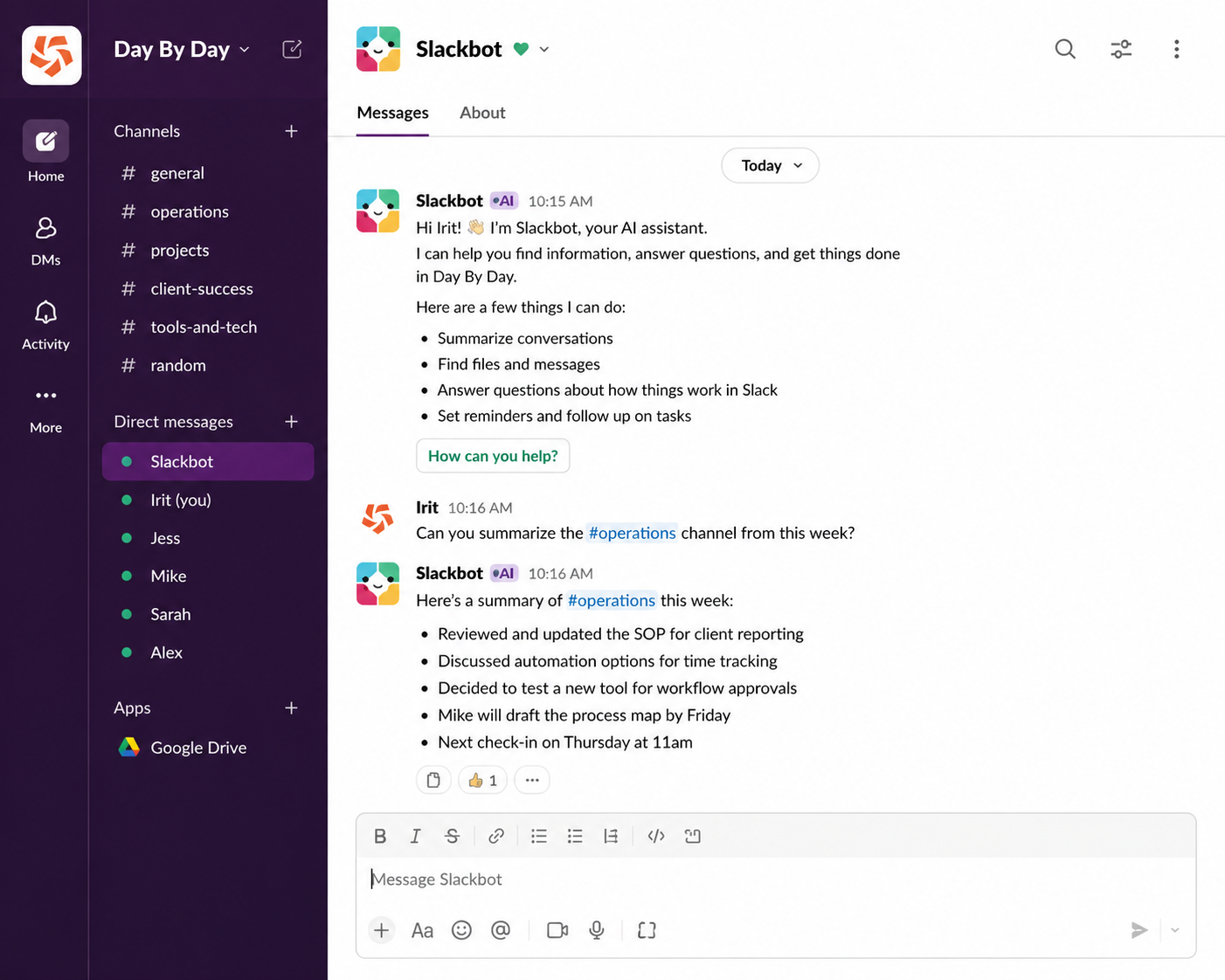Open the operations channel in the sidebar

coord(208,211)
